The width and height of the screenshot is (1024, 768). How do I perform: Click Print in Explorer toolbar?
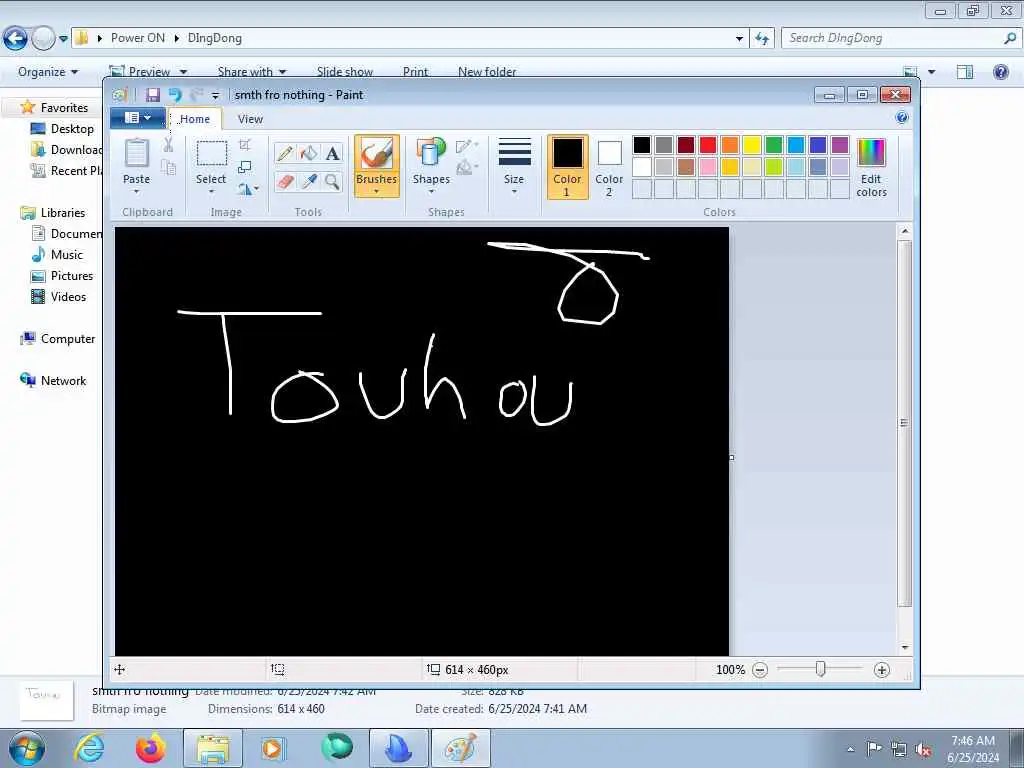[x=415, y=72]
